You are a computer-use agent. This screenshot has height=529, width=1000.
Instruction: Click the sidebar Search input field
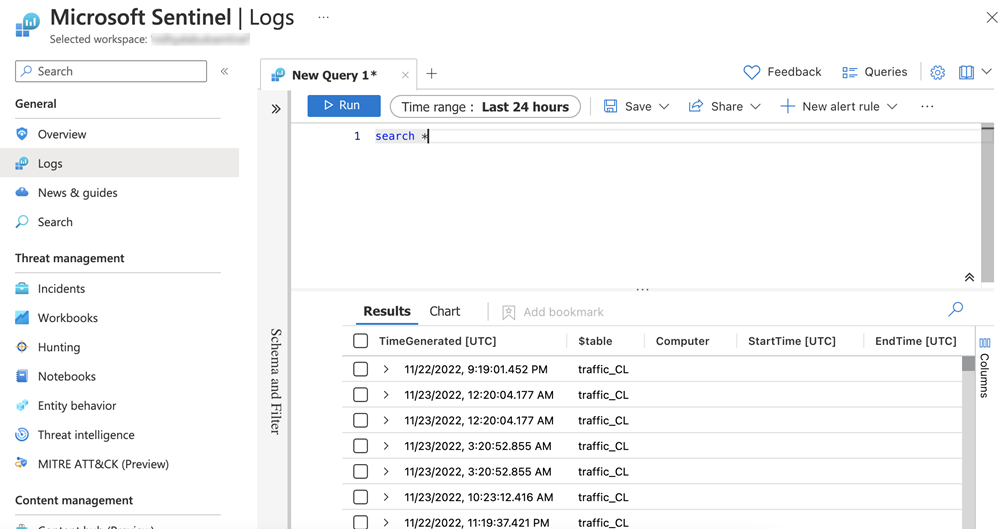111,71
